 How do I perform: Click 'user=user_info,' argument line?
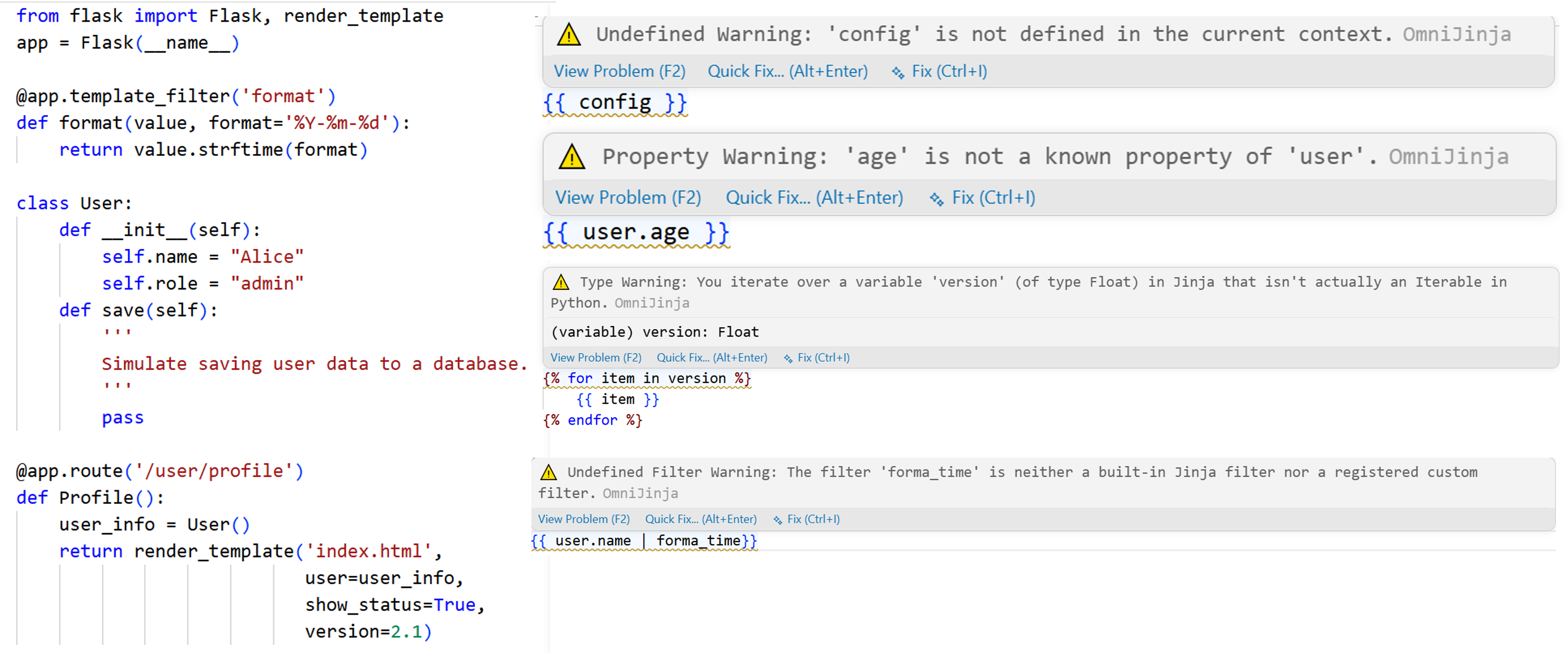tap(384, 578)
